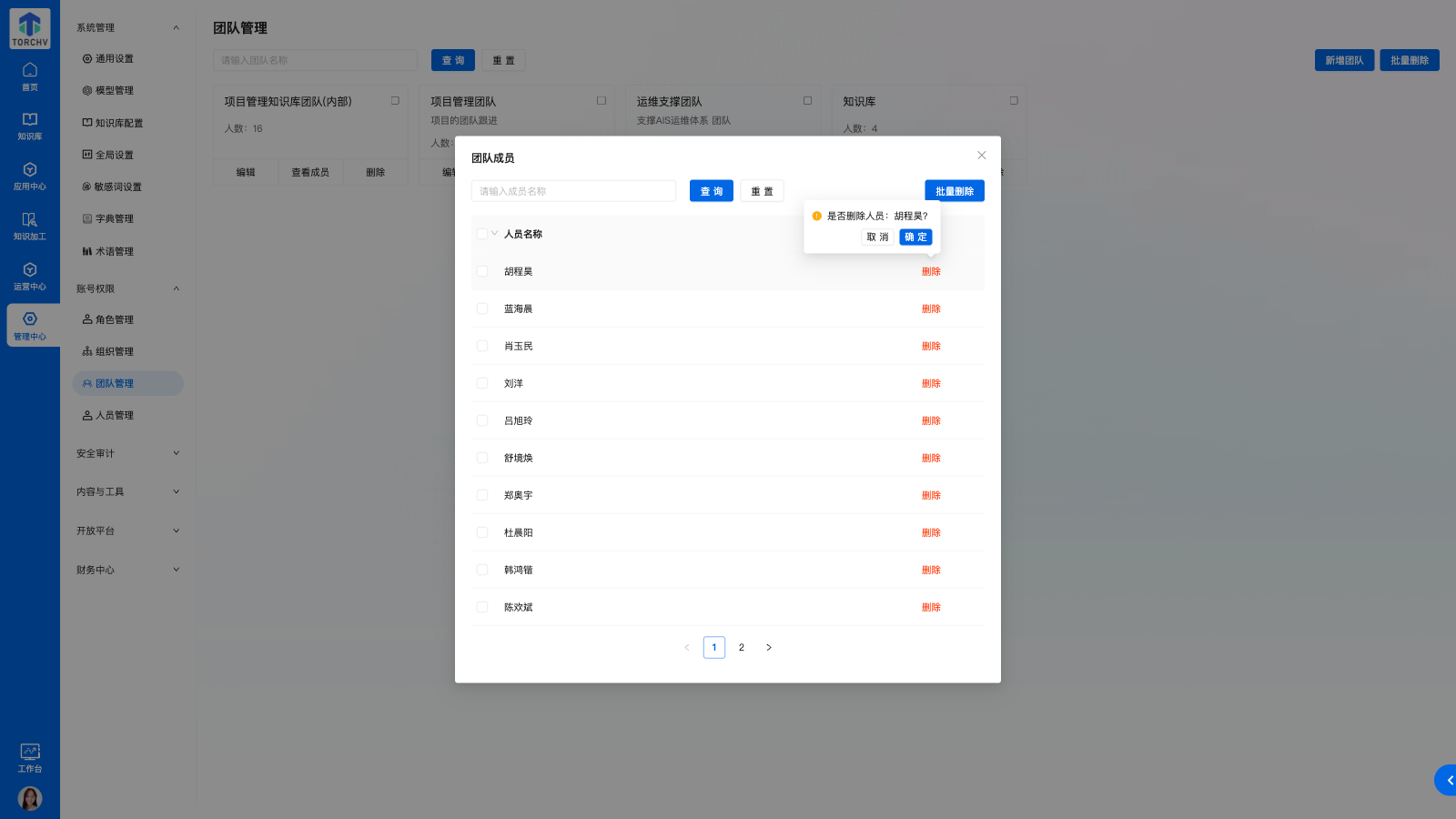Open 知识加工 from the left sidebar
The image size is (1456, 819).
pyautogui.click(x=30, y=226)
